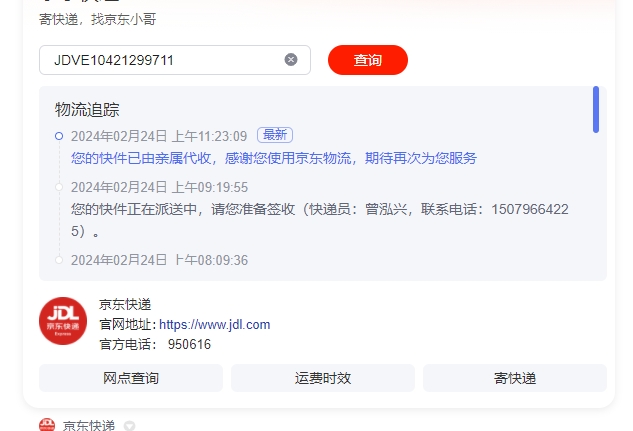The width and height of the screenshot is (633, 431).
Task: Click the timestamp 2024年02月24日 上午08:09:36
Action: coord(159,260)
